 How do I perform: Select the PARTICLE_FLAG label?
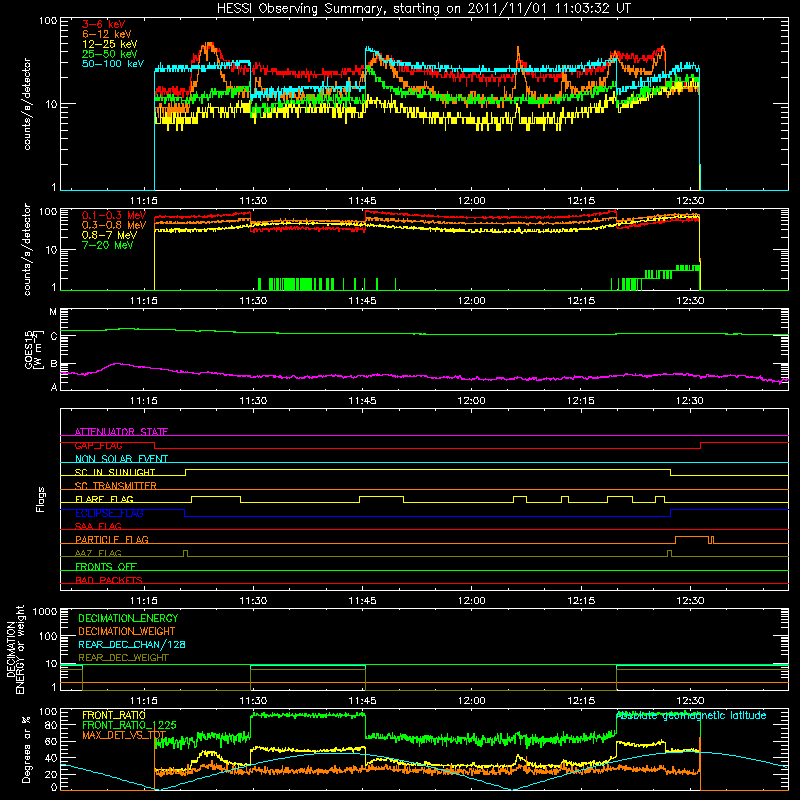[x=112, y=539]
